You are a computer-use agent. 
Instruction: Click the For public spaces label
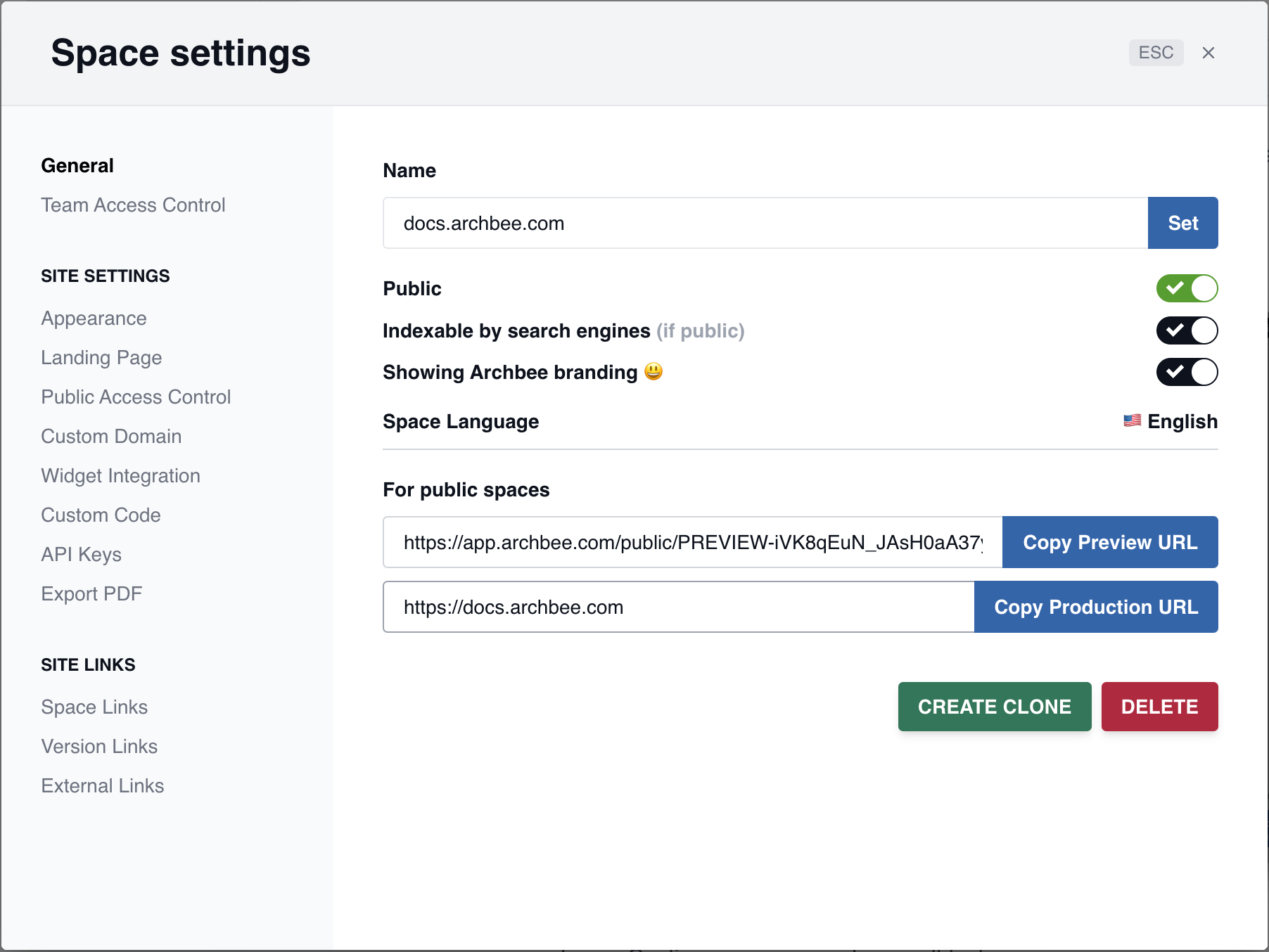click(x=466, y=489)
